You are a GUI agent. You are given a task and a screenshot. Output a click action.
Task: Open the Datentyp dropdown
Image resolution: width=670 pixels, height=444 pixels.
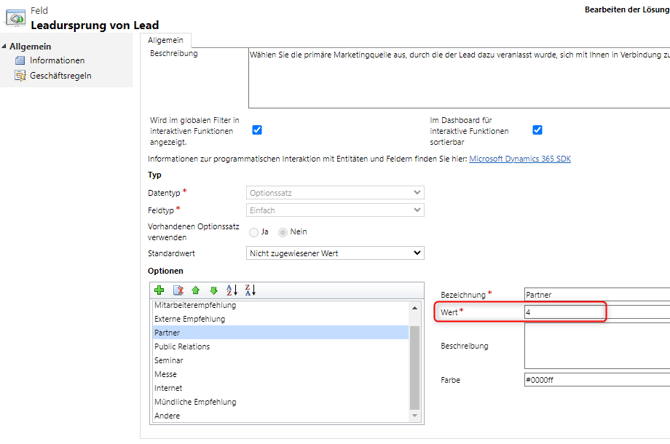coord(335,193)
